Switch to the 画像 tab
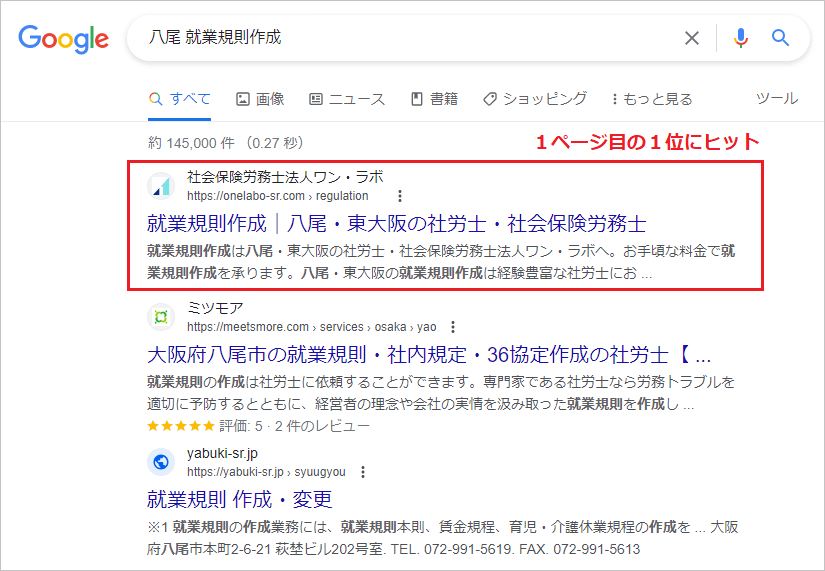This screenshot has height=571, width=825. [x=260, y=99]
